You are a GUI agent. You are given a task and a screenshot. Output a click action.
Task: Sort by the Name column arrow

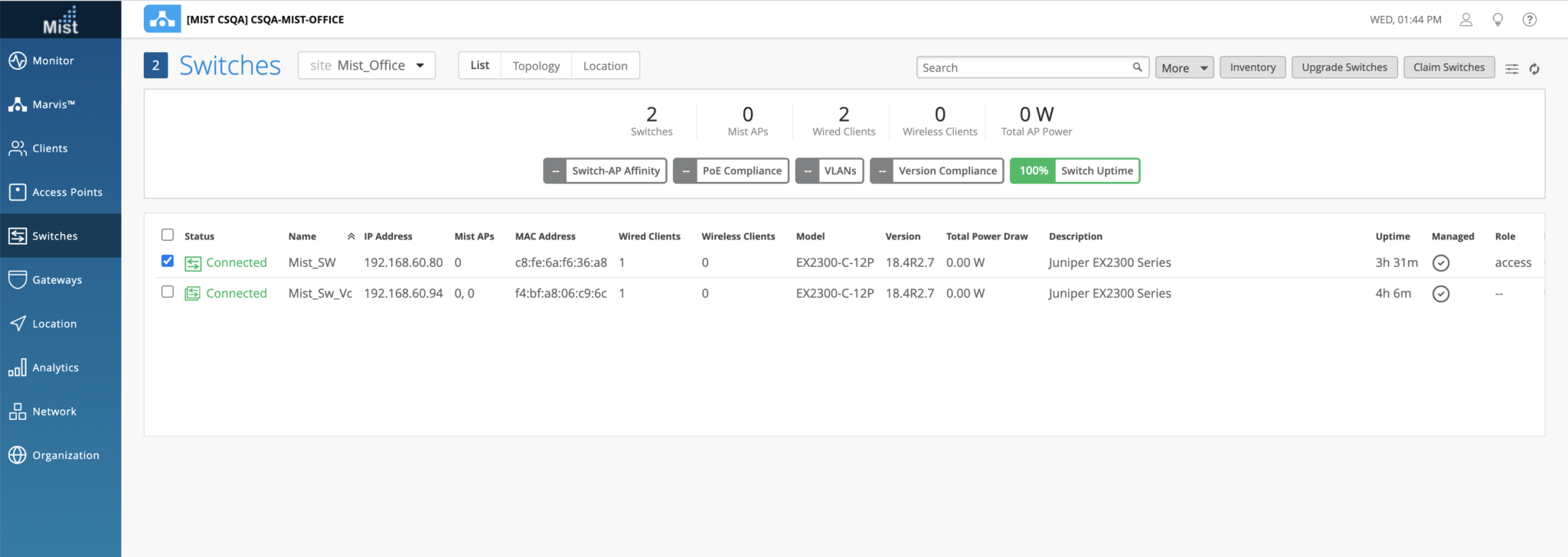point(351,236)
